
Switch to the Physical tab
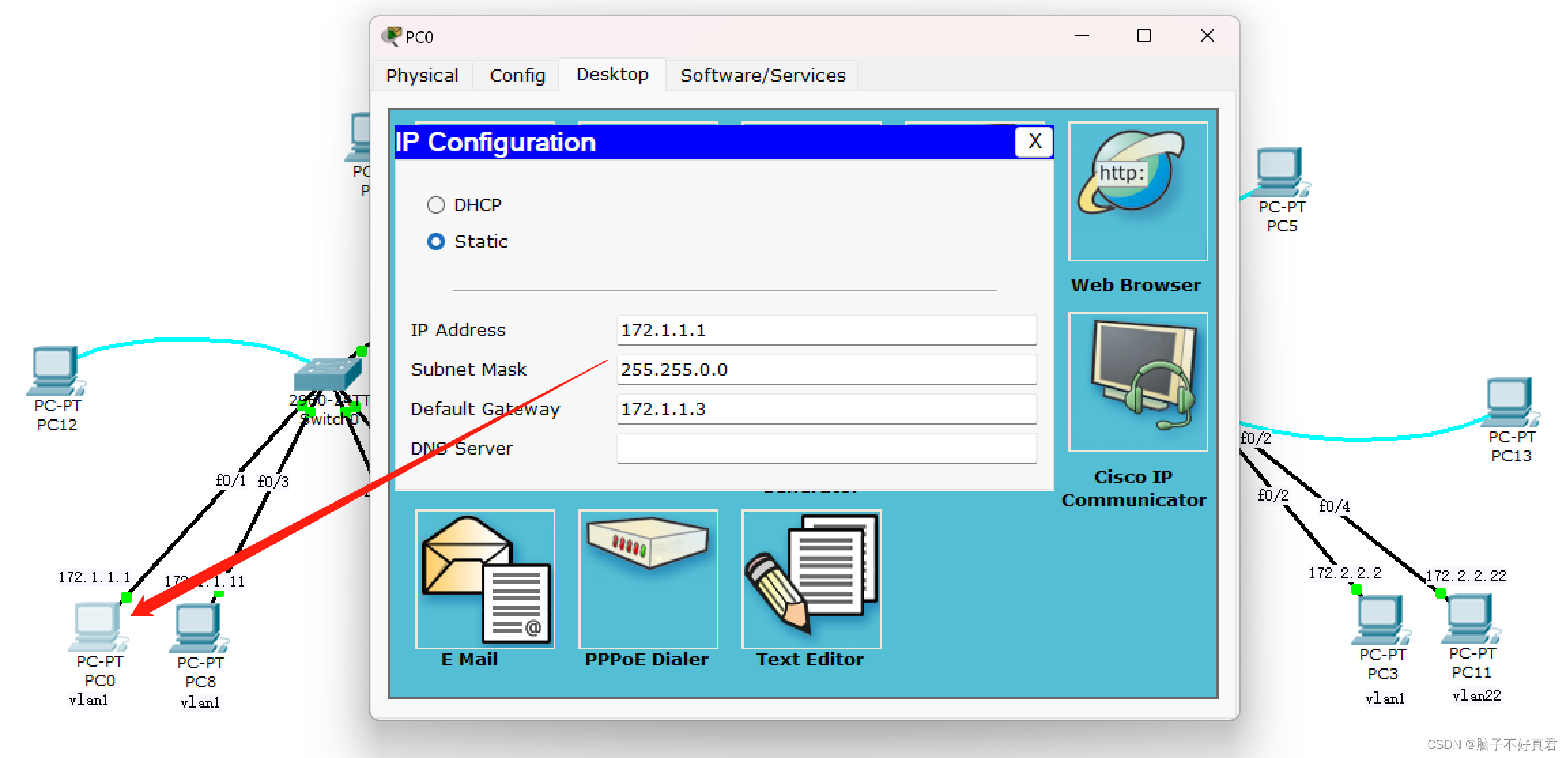[422, 76]
